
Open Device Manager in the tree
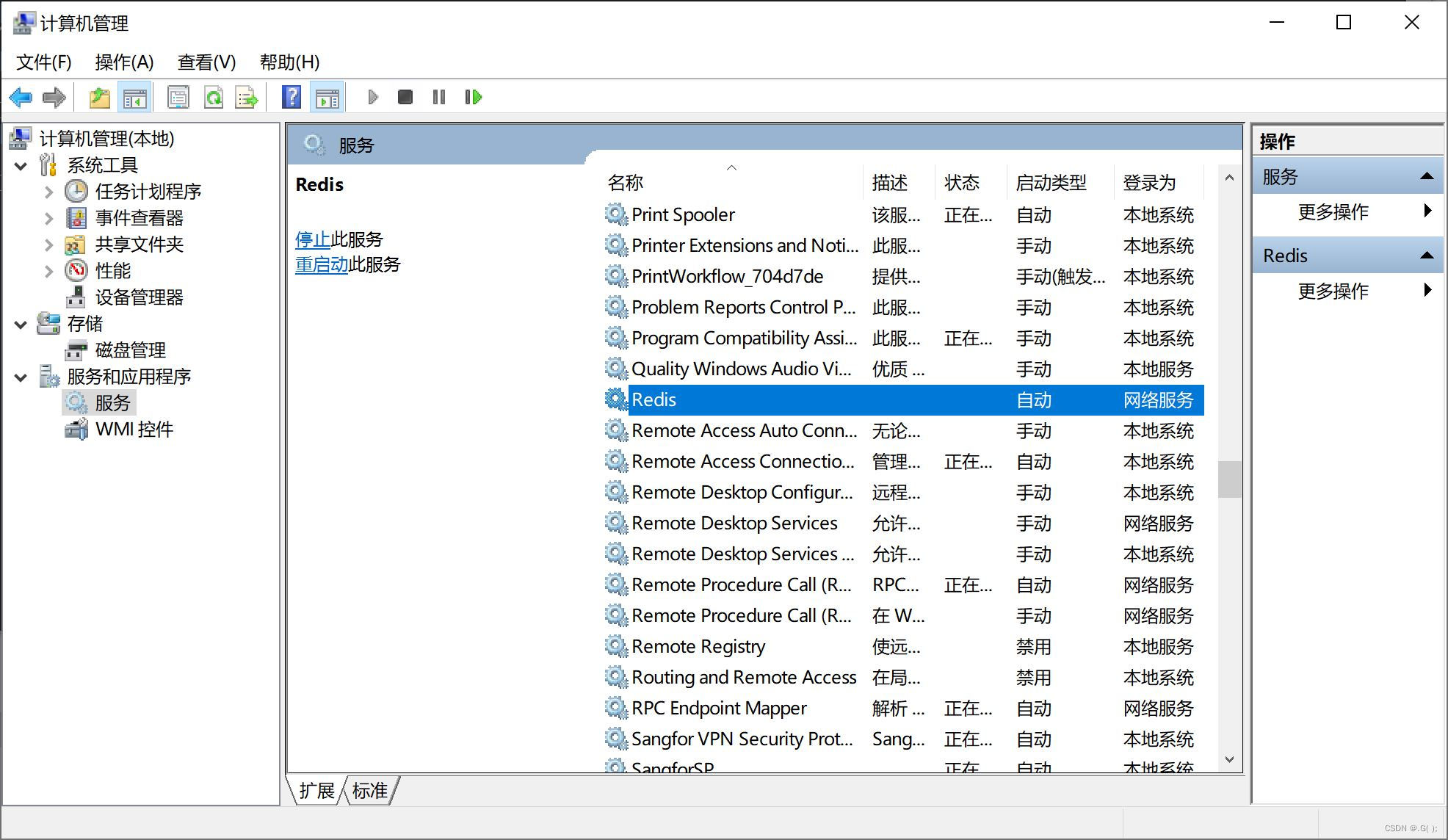139,297
